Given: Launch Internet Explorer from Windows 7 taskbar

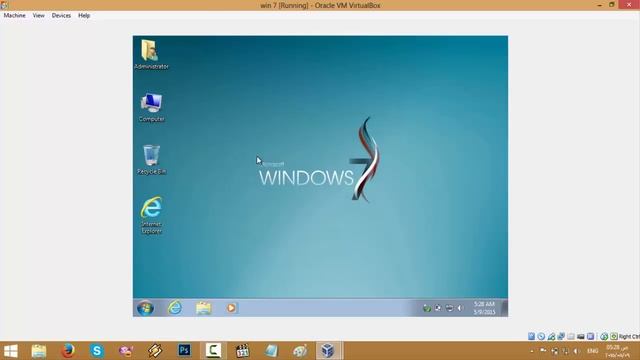Looking at the screenshot, I should [175, 308].
